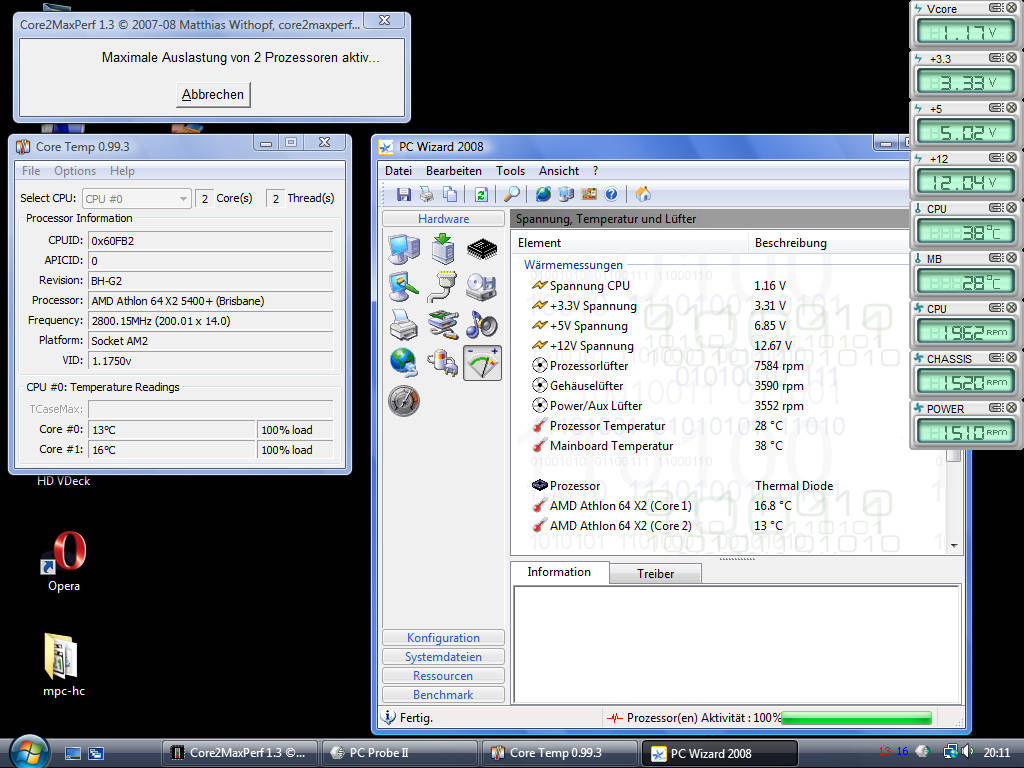Open the I/O Ports connector cable icon
The width and height of the screenshot is (1024, 768).
tap(443, 287)
